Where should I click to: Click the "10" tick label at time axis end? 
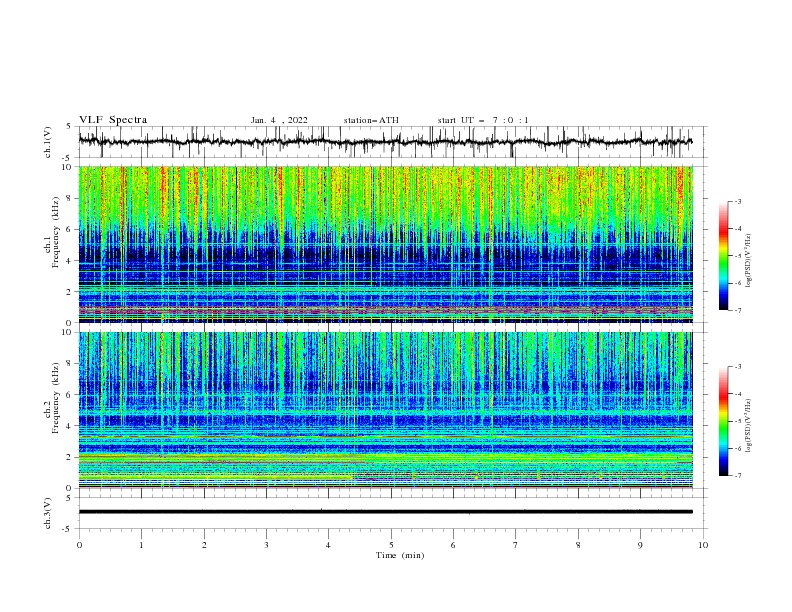(x=703, y=545)
